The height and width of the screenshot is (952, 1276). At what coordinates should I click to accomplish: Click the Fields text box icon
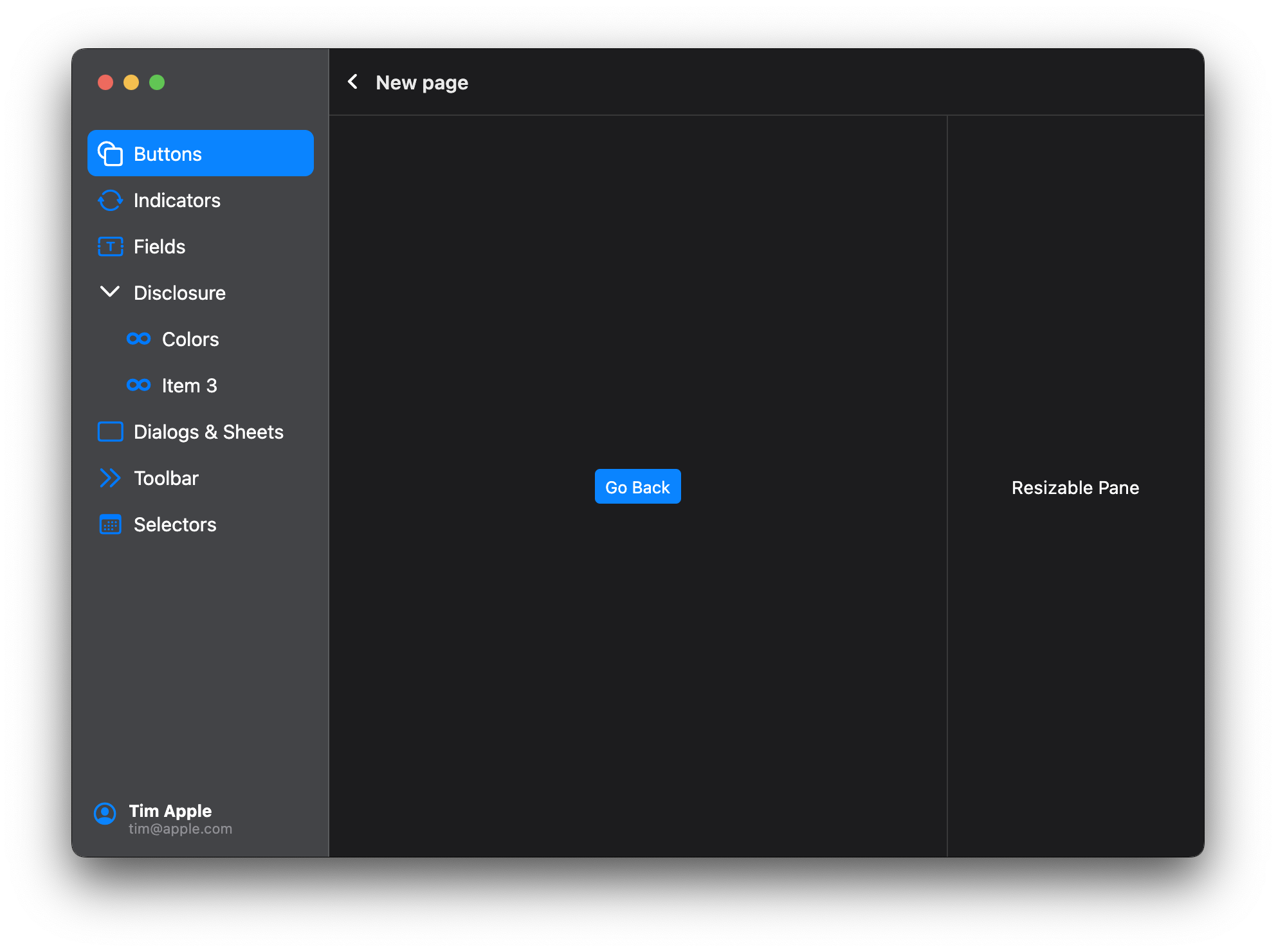click(x=110, y=246)
